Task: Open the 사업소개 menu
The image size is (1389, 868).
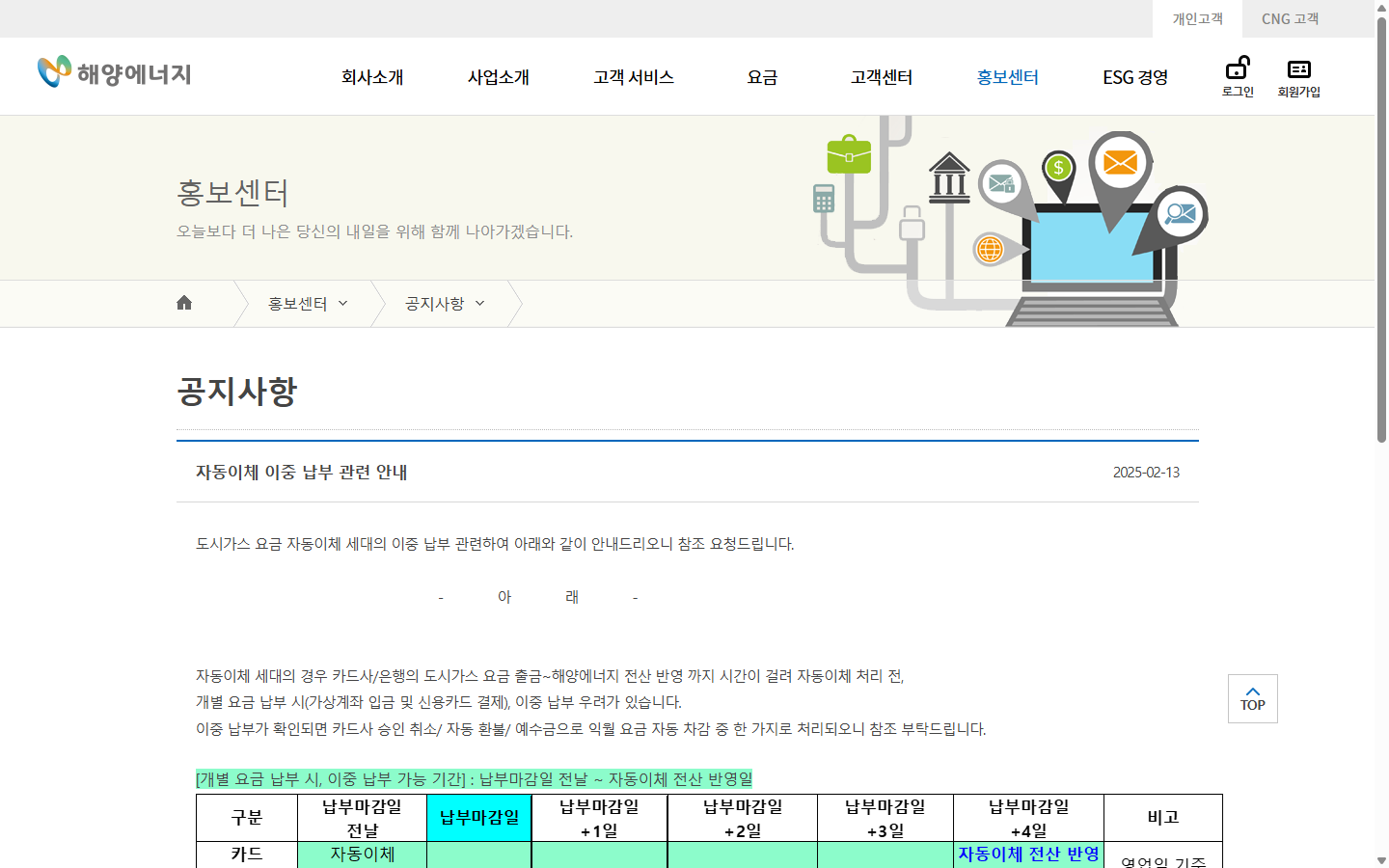Action: pyautogui.click(x=499, y=77)
